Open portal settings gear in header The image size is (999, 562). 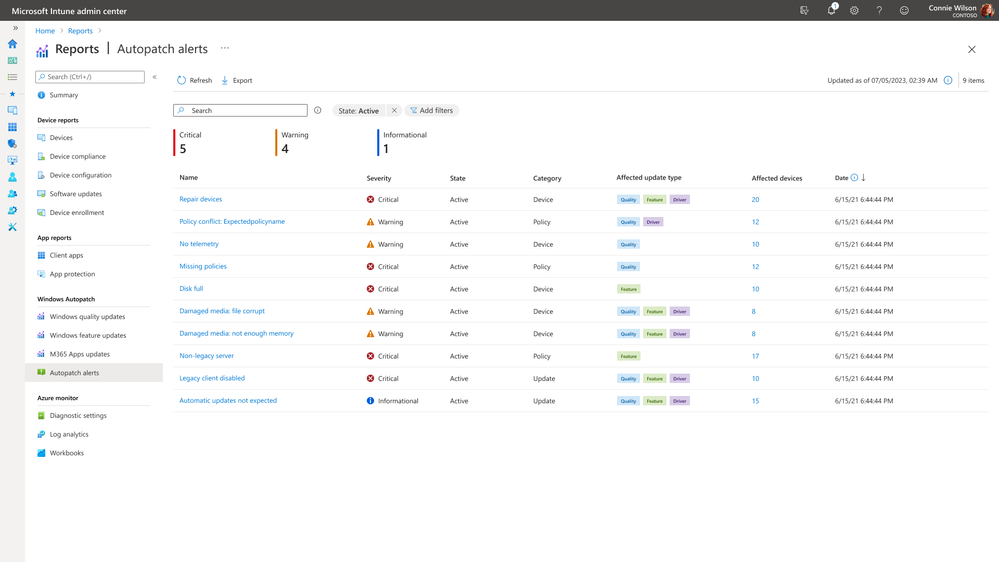tap(854, 10)
